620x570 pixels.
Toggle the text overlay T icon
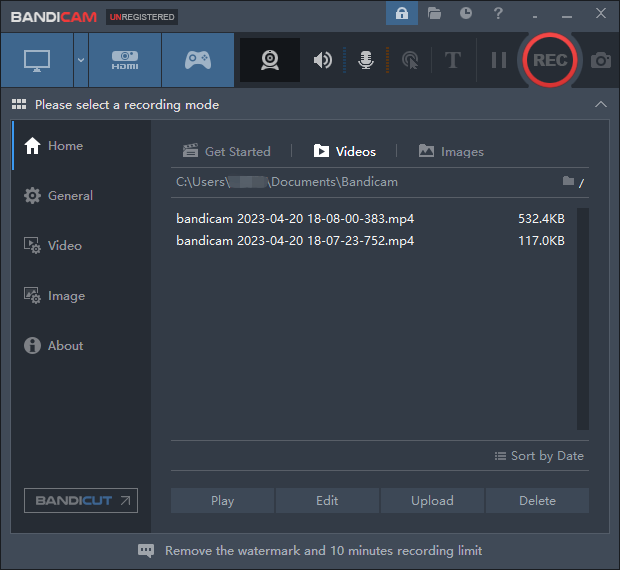(453, 60)
